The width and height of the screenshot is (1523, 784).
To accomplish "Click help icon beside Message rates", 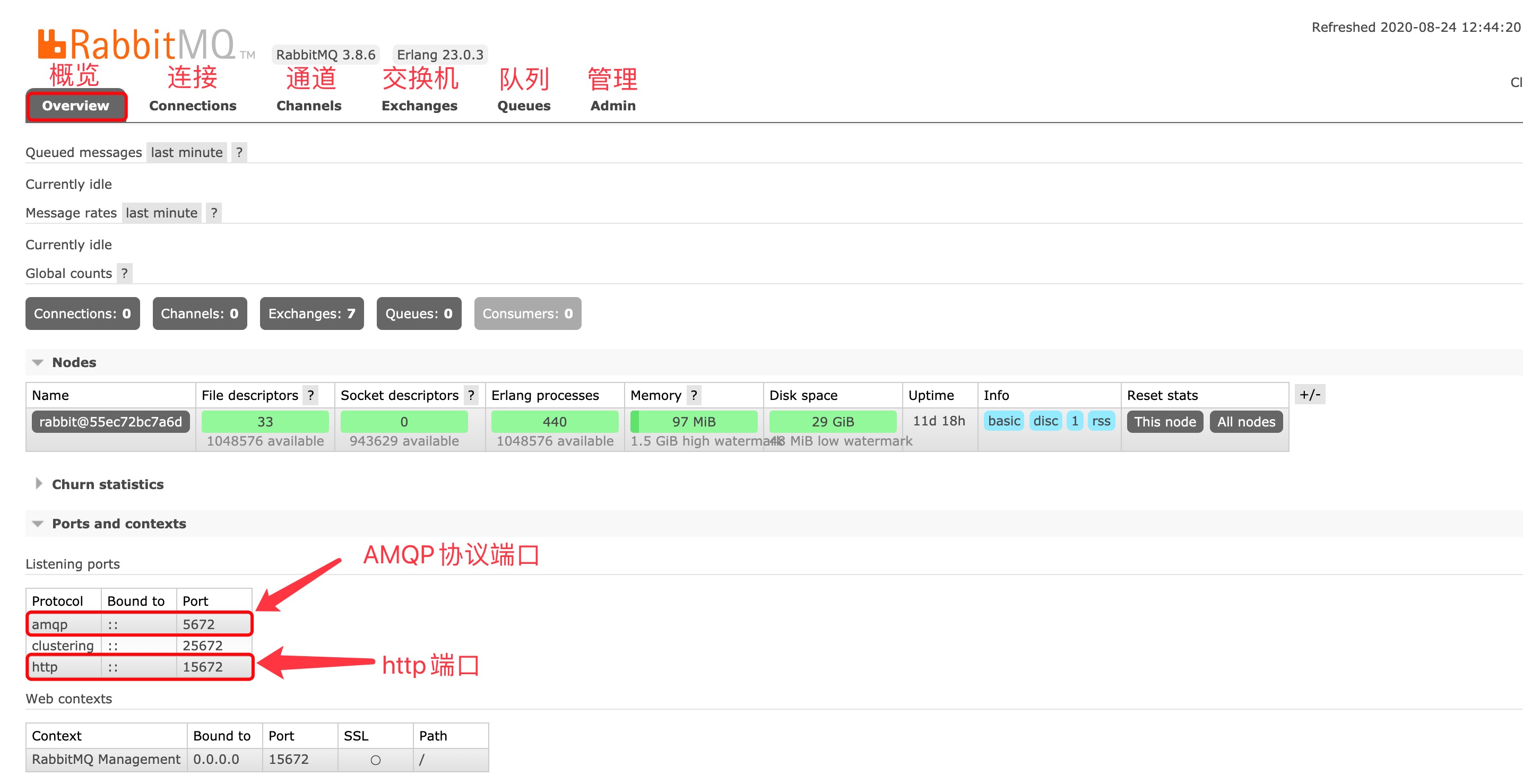I will point(213,213).
